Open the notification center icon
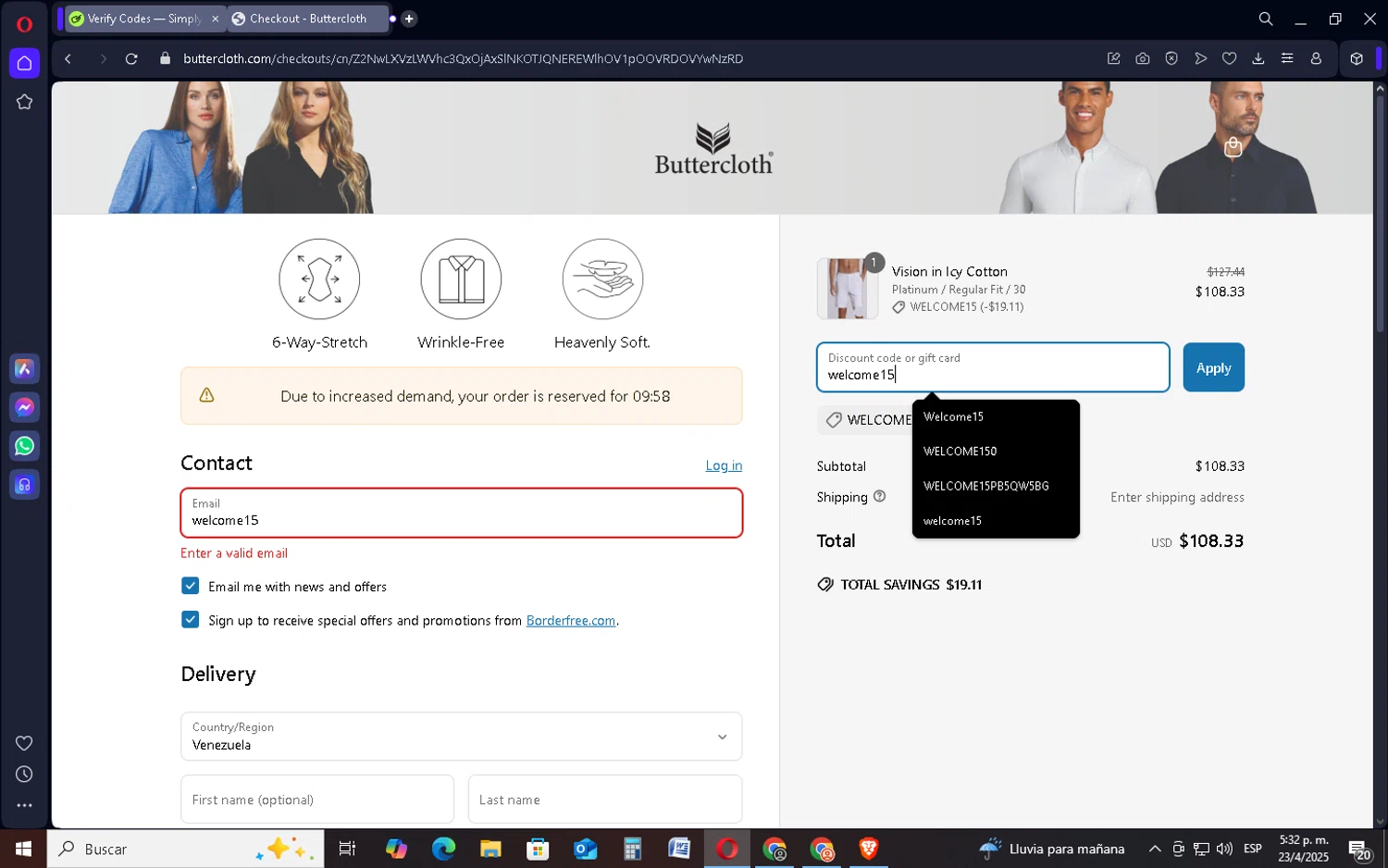The image size is (1388, 868). click(1358, 849)
